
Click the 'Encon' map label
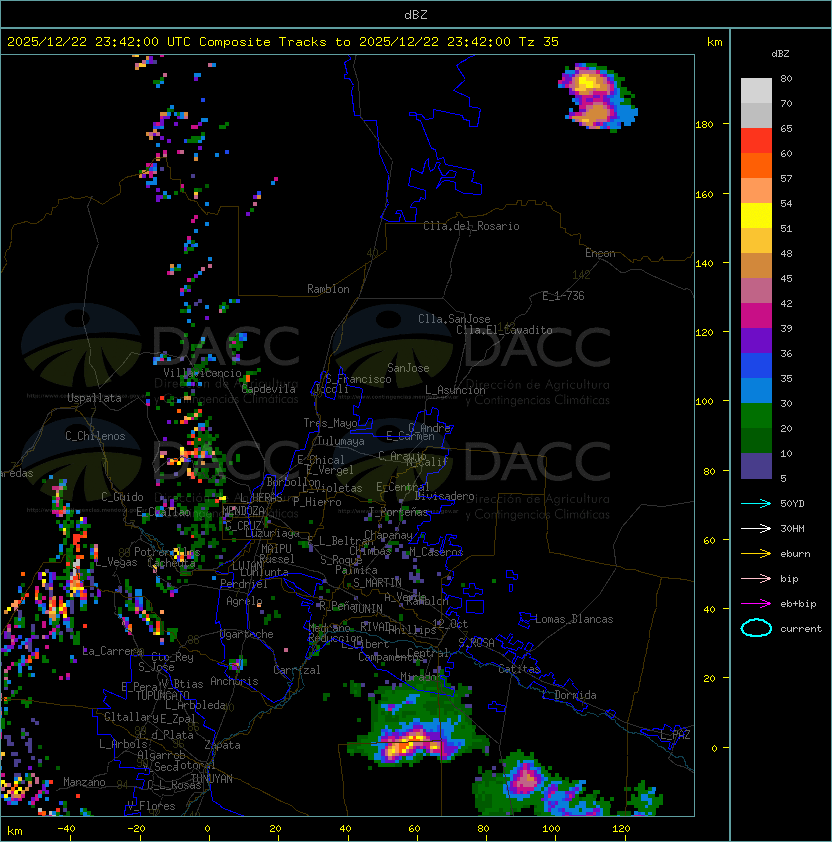[x=600, y=253]
